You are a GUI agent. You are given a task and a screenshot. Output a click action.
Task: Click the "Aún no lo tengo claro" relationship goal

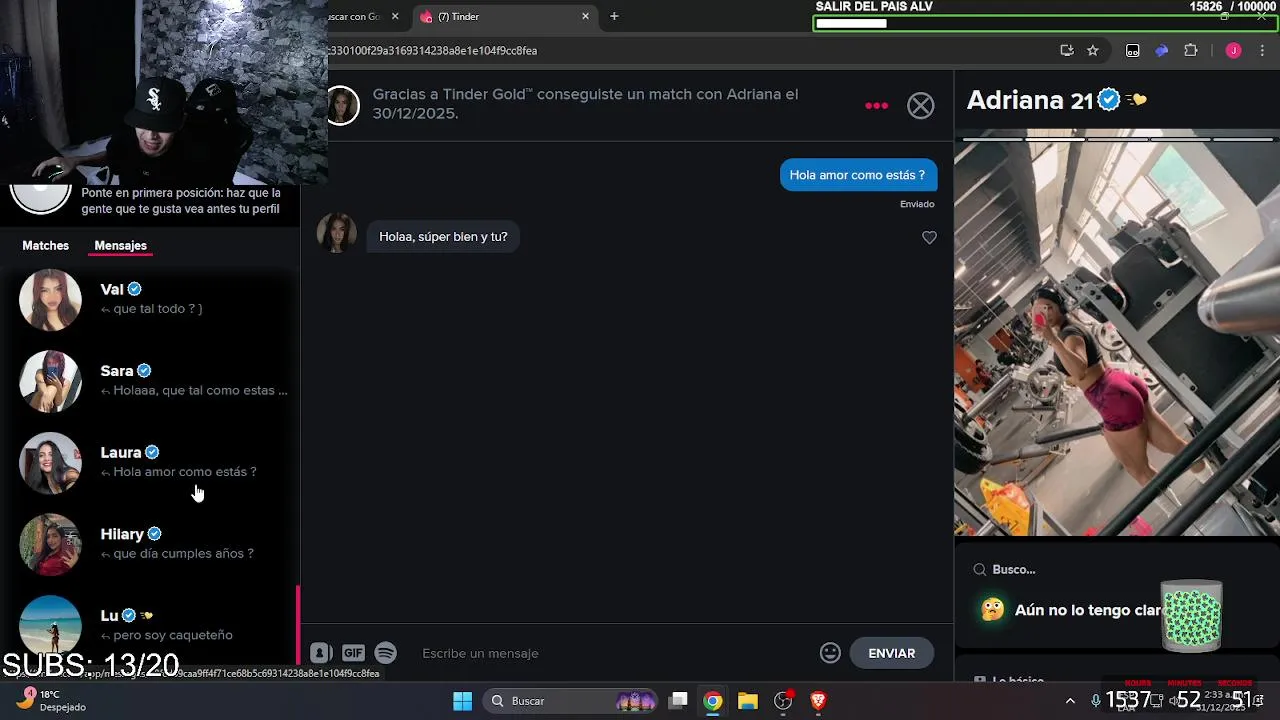(1088, 610)
